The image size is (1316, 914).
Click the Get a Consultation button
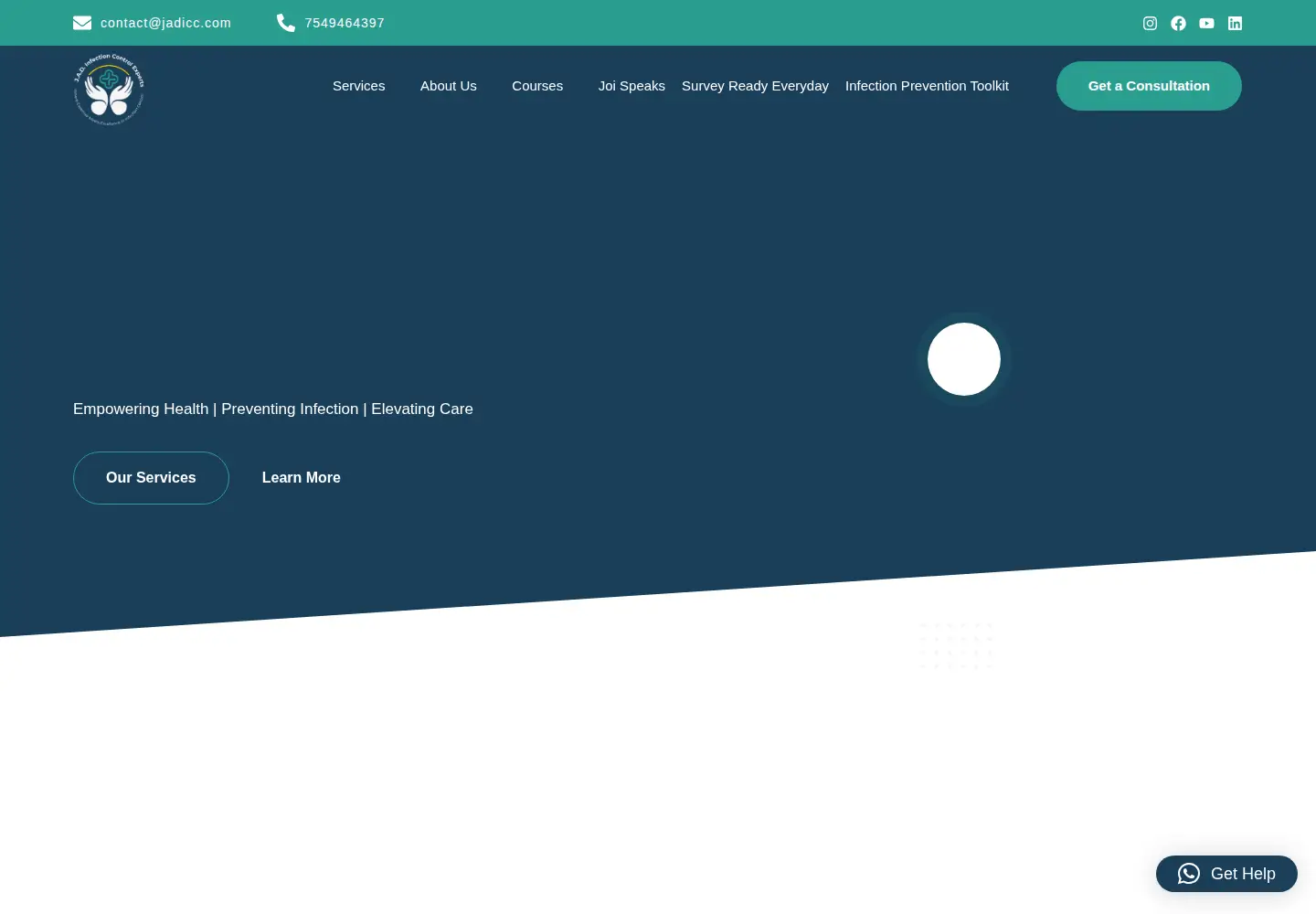point(1149,86)
